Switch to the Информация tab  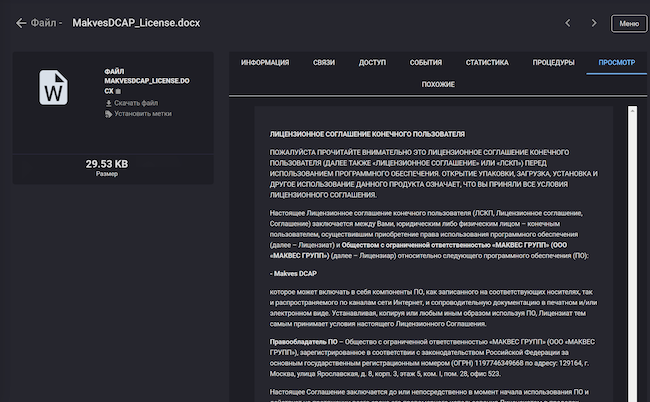[265, 63]
